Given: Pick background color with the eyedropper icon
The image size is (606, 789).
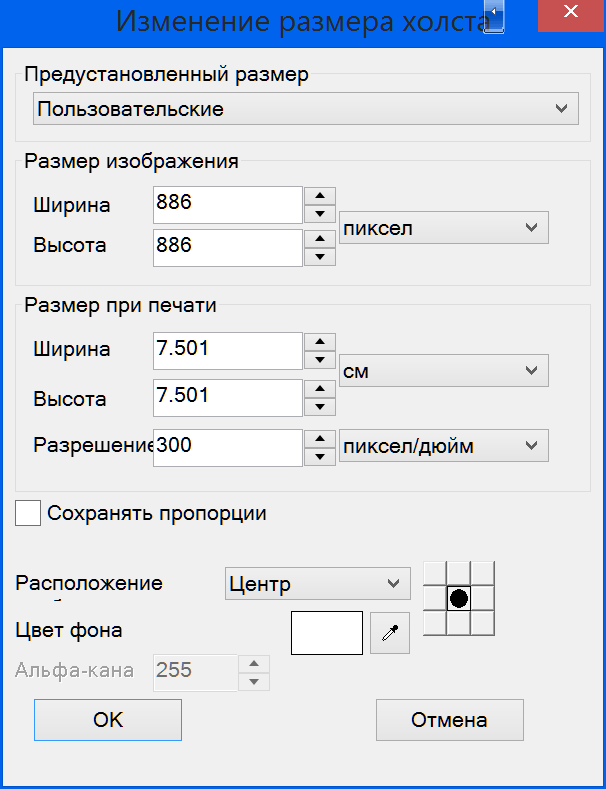Looking at the screenshot, I should [390, 633].
